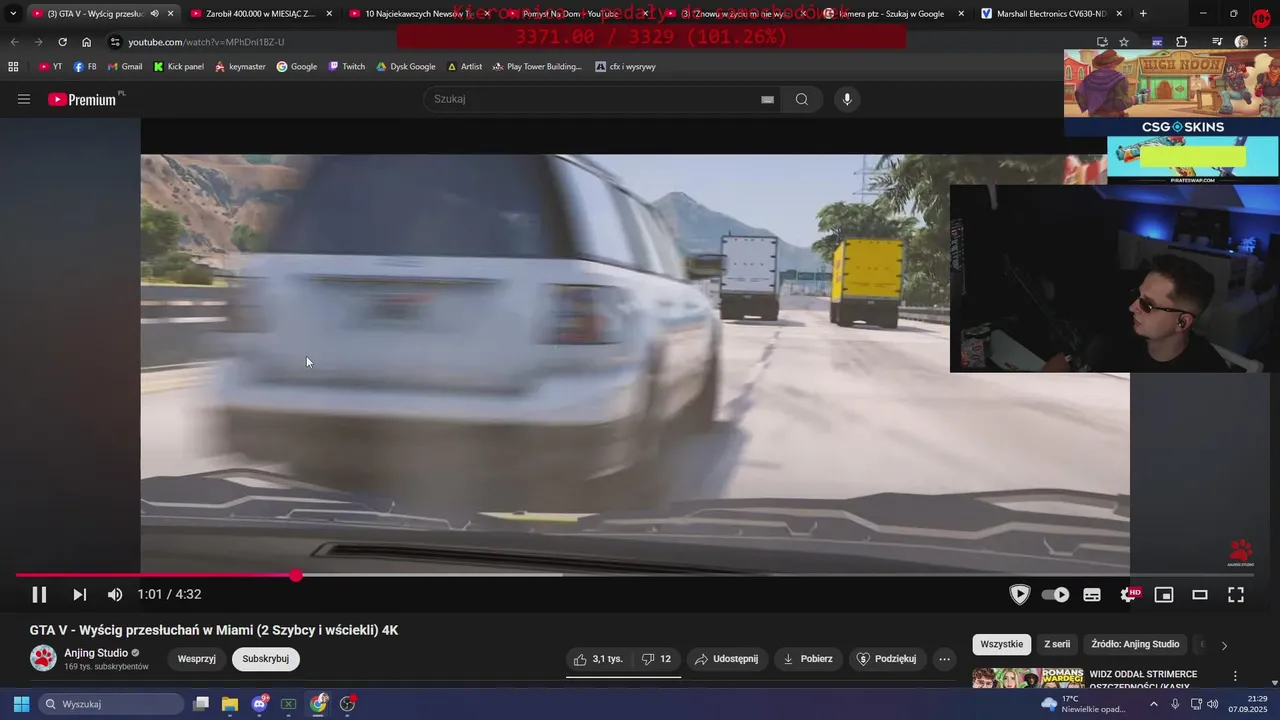Image resolution: width=1280 pixels, height=720 pixels.
Task: Click the taskbar Wyszukaj search box
Action: [x=110, y=704]
